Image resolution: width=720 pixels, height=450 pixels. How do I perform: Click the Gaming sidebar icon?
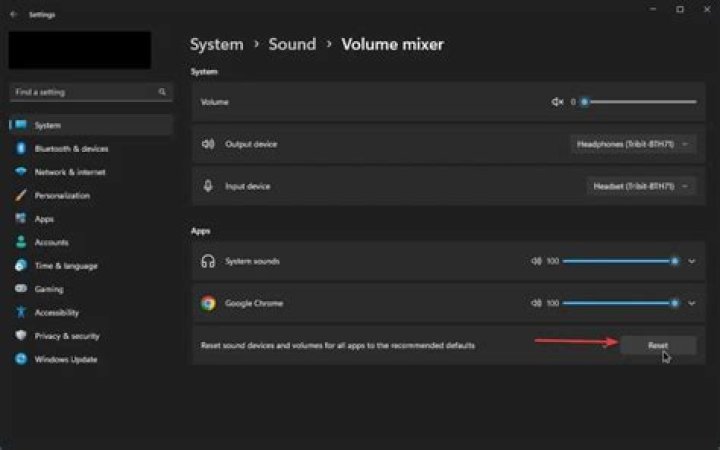(20, 289)
